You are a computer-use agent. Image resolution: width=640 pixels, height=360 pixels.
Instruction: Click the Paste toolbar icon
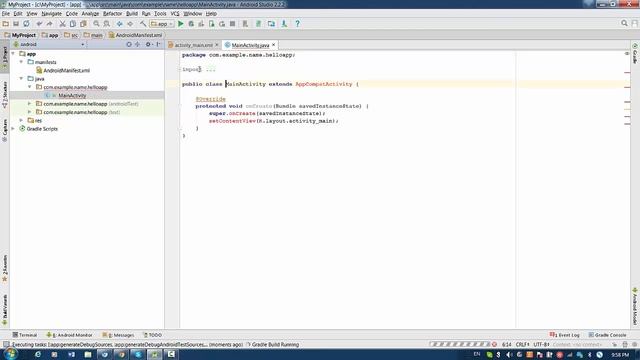tap(83, 24)
